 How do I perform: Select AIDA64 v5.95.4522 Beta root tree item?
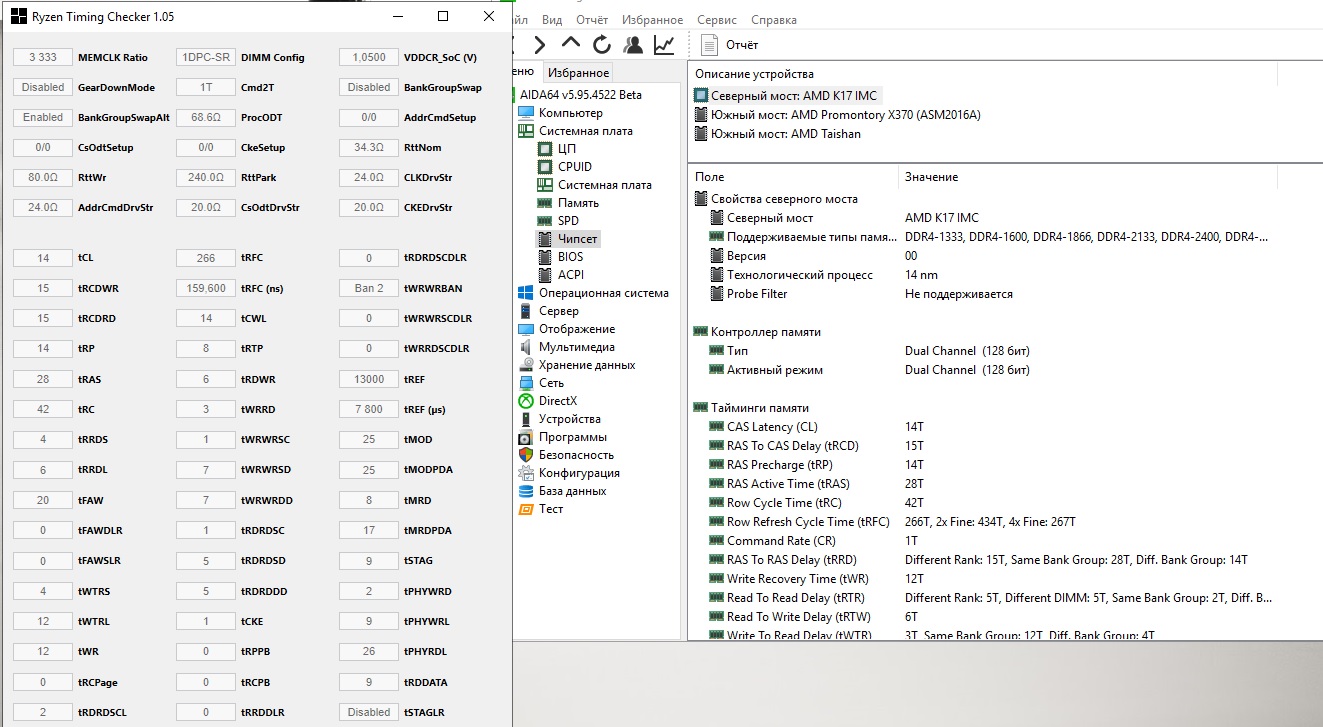point(581,95)
